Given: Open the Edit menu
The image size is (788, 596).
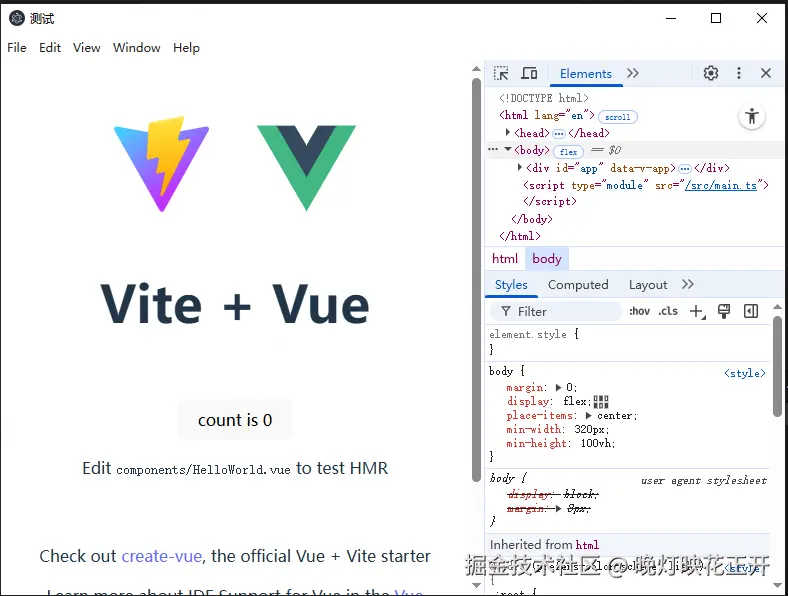Looking at the screenshot, I should click(x=50, y=48).
